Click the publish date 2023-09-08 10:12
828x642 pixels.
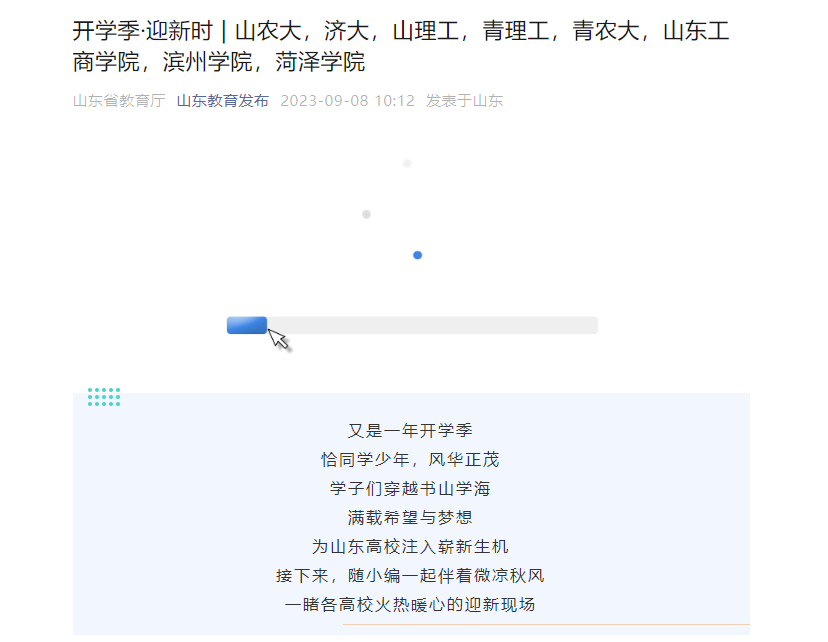(347, 101)
